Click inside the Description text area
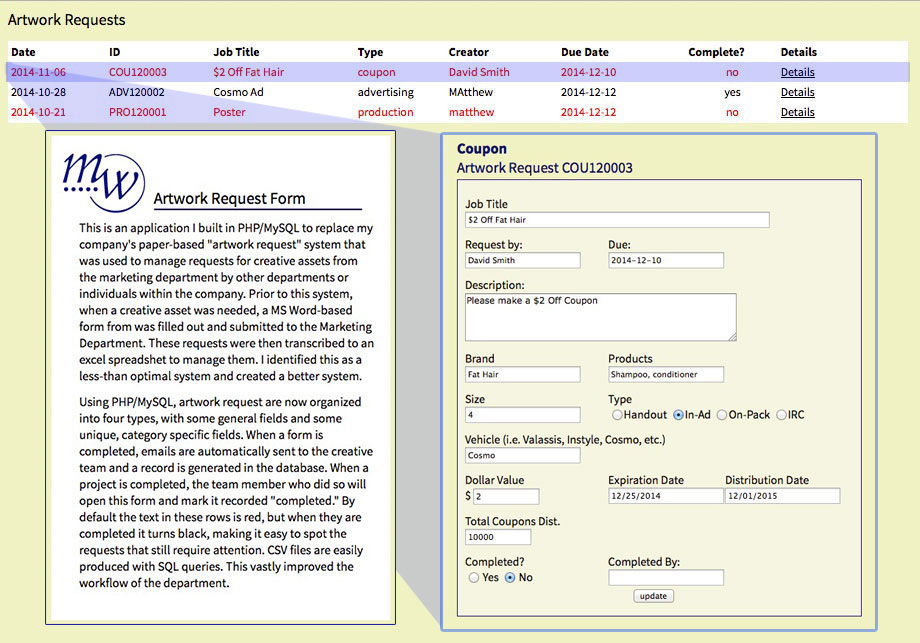Viewport: 920px width, 643px height. tap(601, 317)
